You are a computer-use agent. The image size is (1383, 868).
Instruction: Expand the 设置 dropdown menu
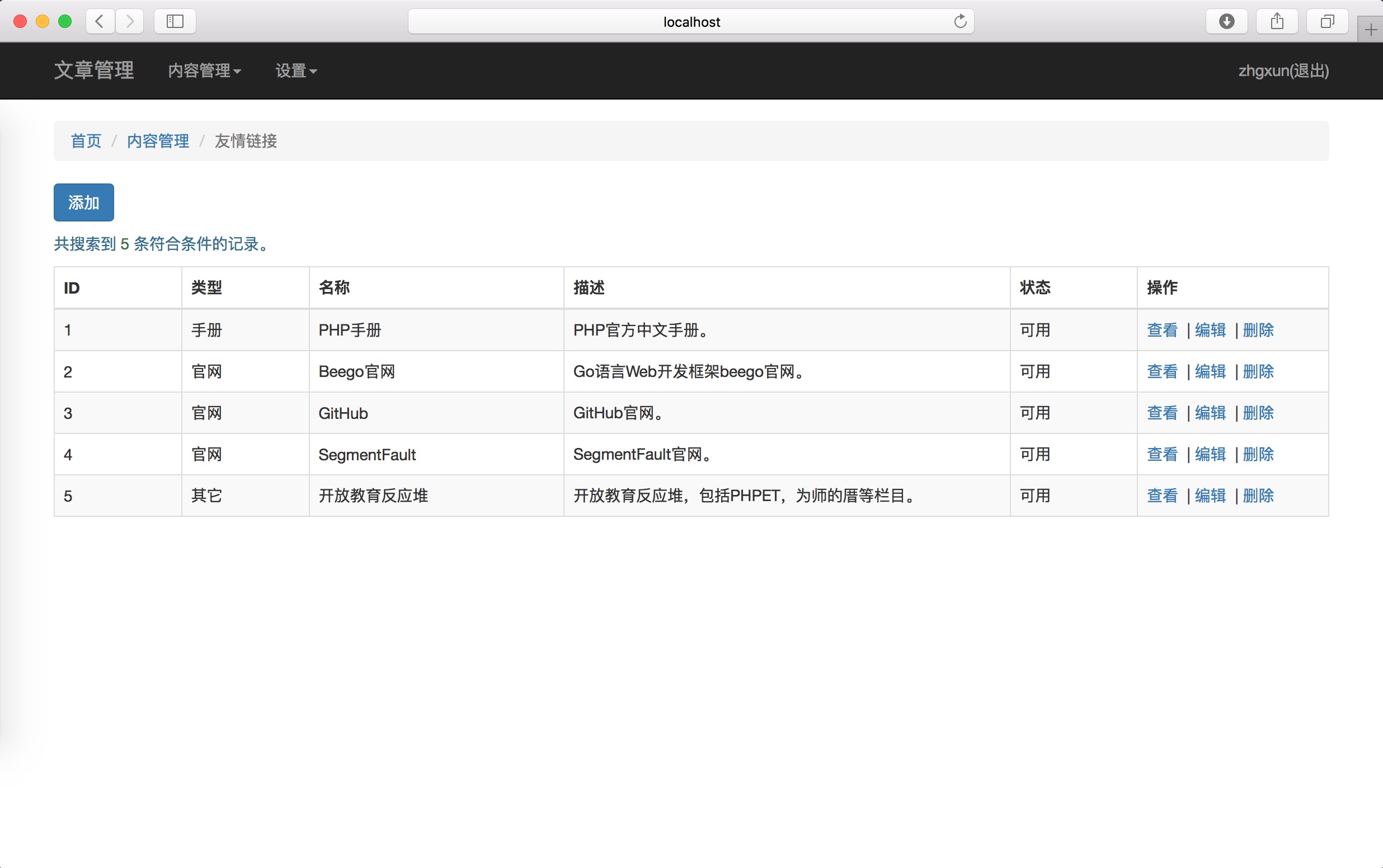coord(295,70)
